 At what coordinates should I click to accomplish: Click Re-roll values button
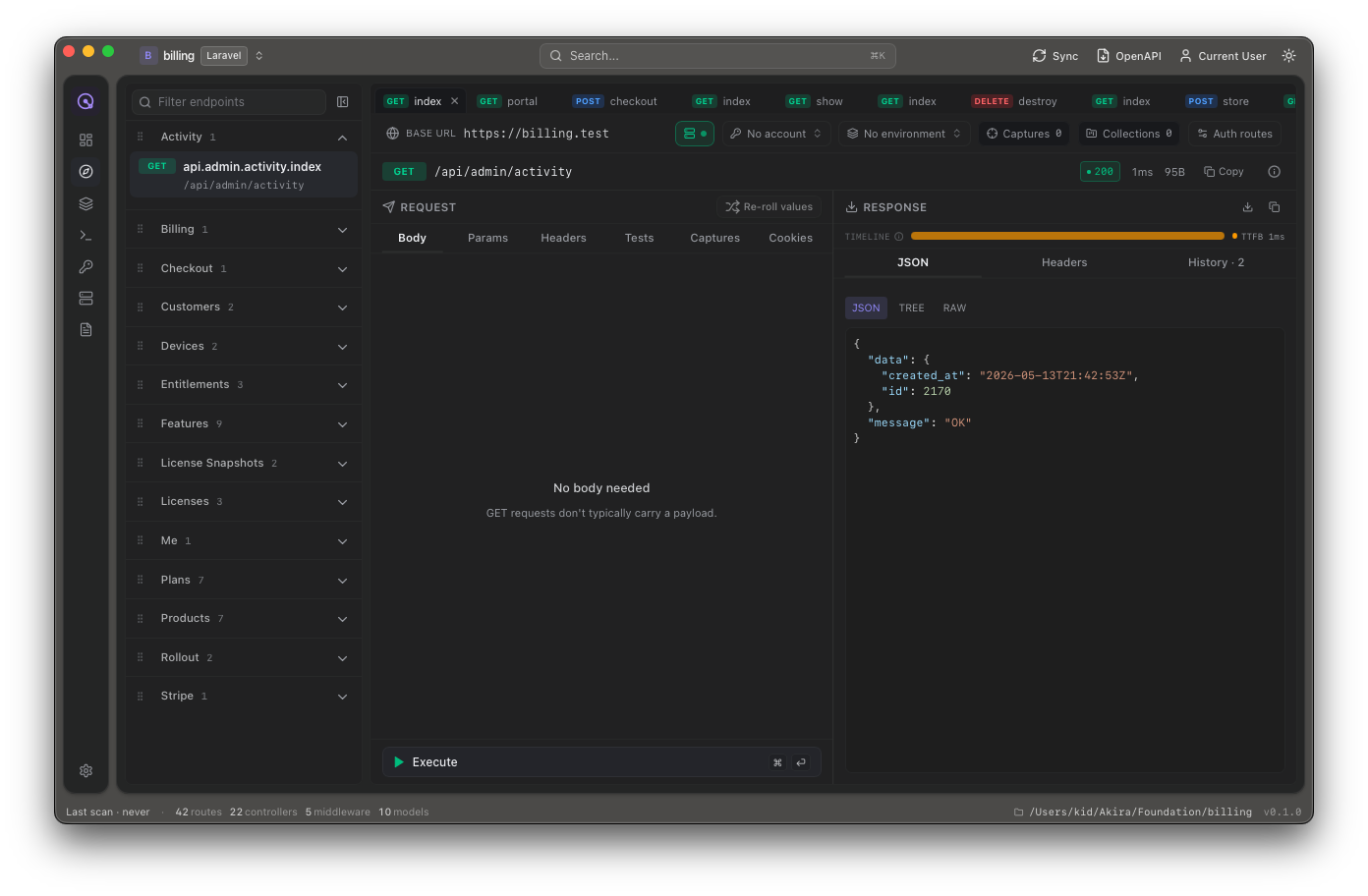(x=769, y=207)
